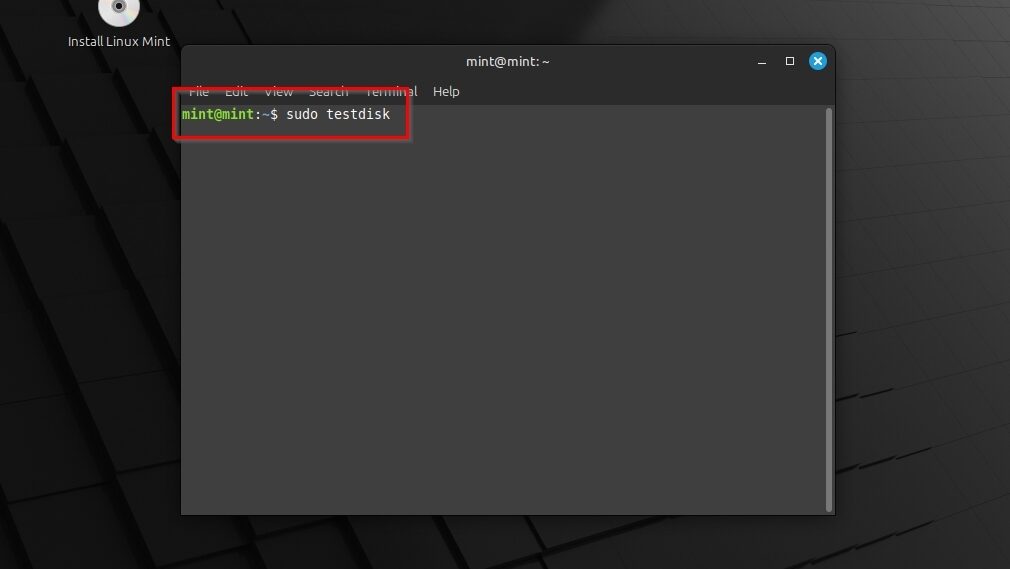Open the View menu
This screenshot has height=569, width=1010.
click(278, 91)
